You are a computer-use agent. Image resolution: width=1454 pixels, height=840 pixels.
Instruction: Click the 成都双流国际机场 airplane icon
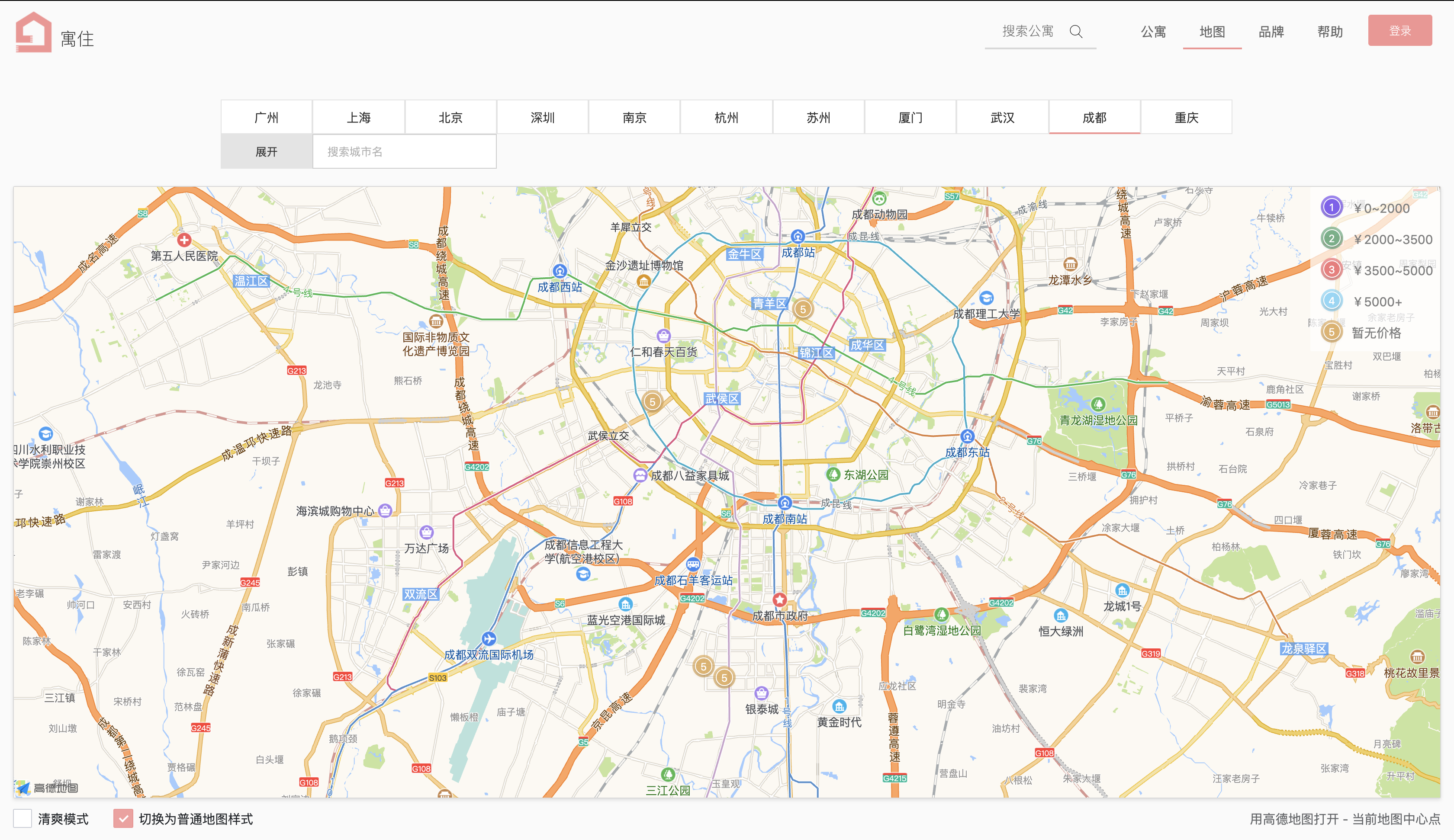coord(489,639)
